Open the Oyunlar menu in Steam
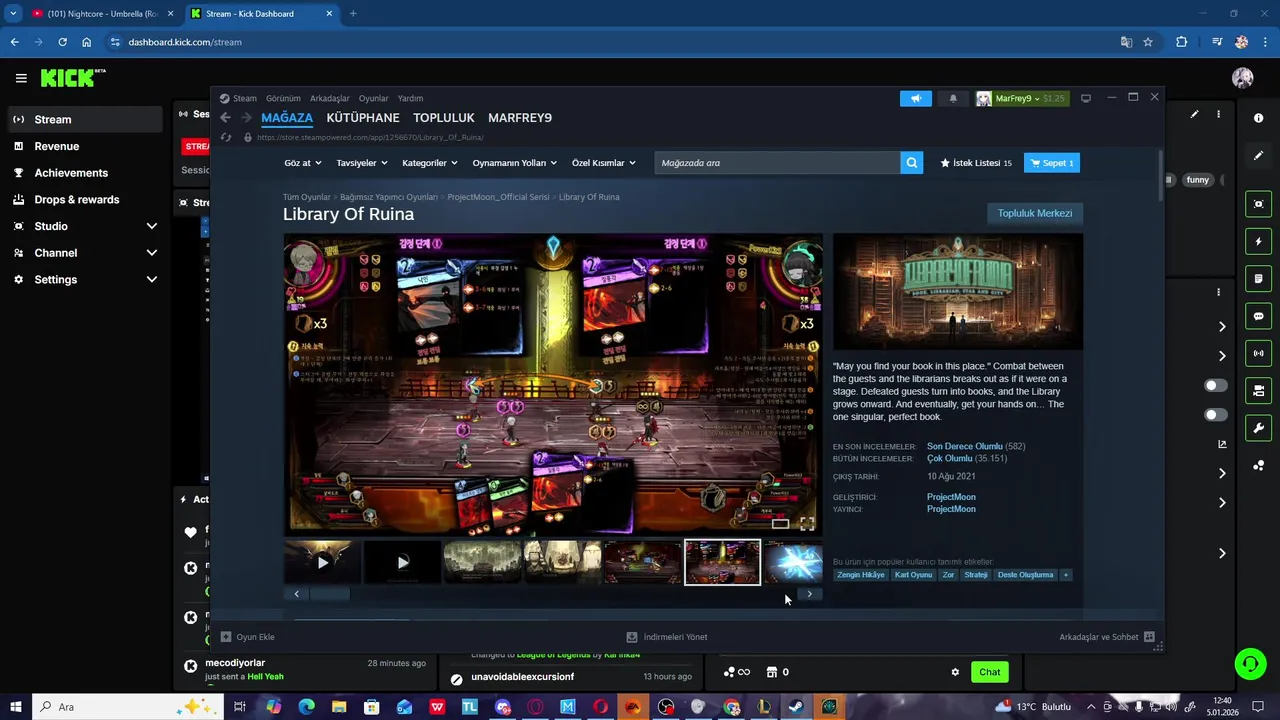Screen dimensions: 1280x720 [374, 98]
